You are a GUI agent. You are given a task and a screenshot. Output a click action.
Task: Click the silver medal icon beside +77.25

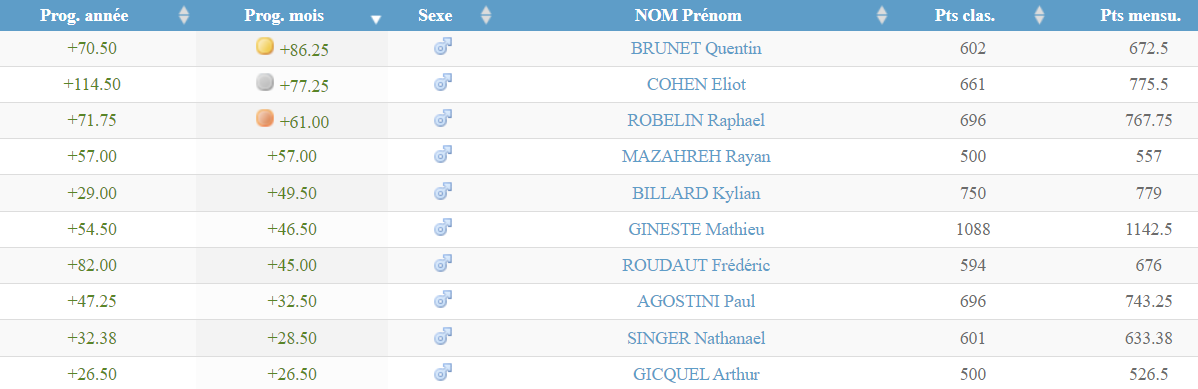click(264, 83)
